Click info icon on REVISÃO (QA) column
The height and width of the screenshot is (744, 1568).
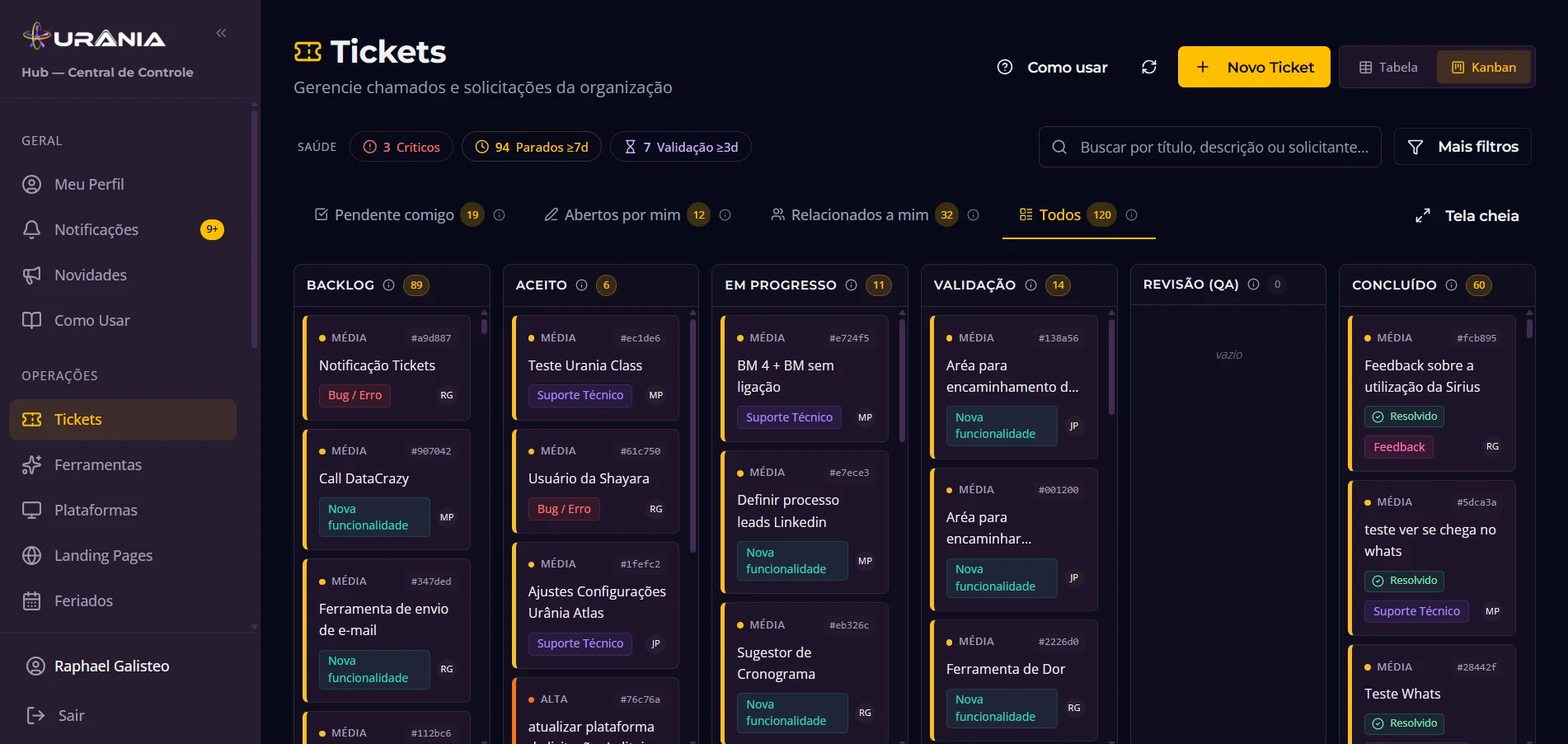[1253, 284]
